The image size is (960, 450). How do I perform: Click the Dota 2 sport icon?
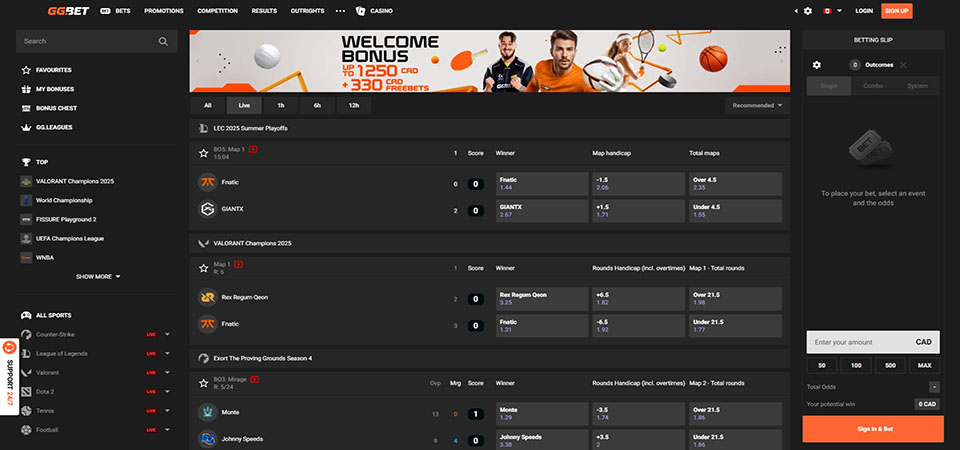point(26,392)
